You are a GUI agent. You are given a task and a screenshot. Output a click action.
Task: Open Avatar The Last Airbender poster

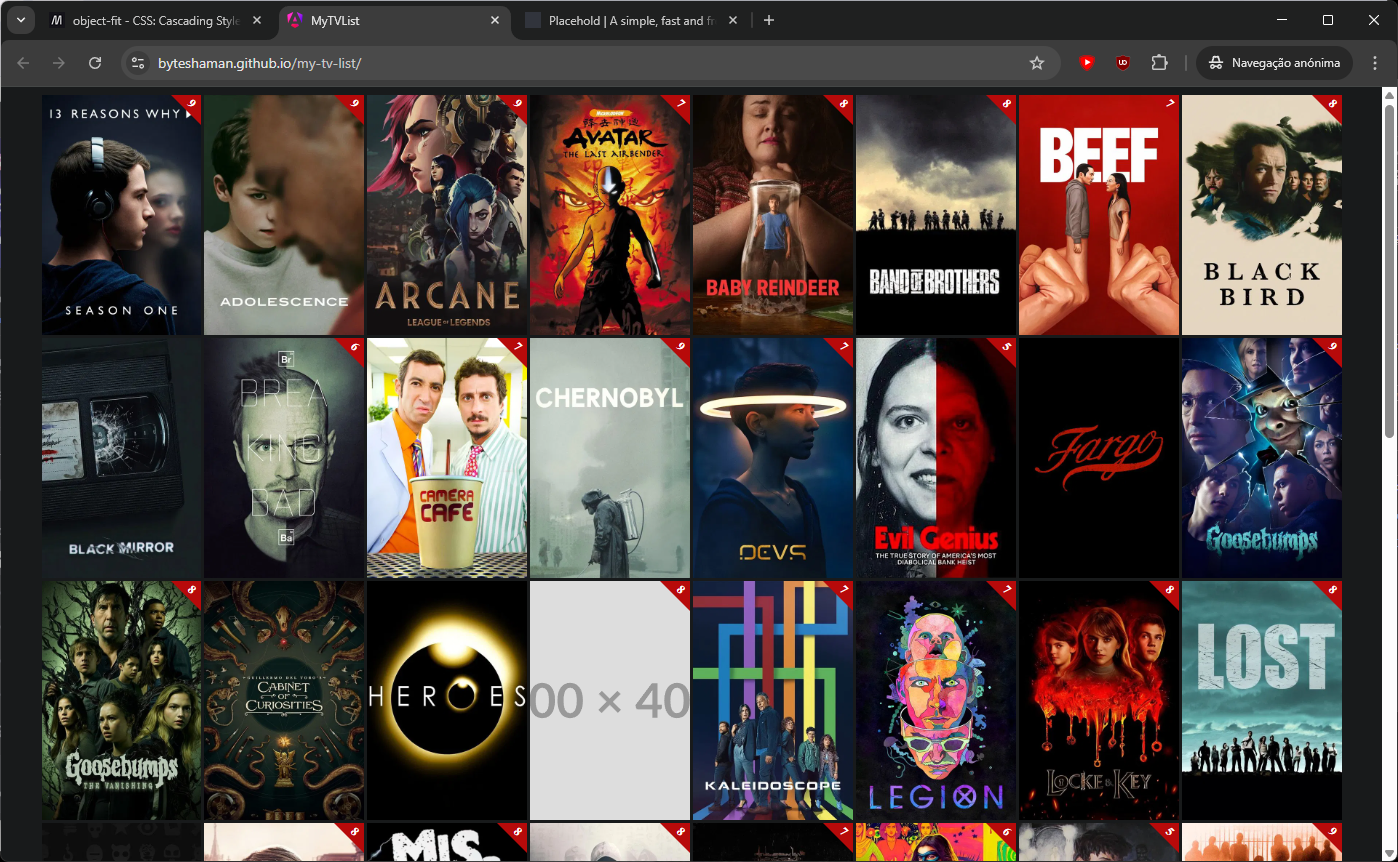point(610,215)
